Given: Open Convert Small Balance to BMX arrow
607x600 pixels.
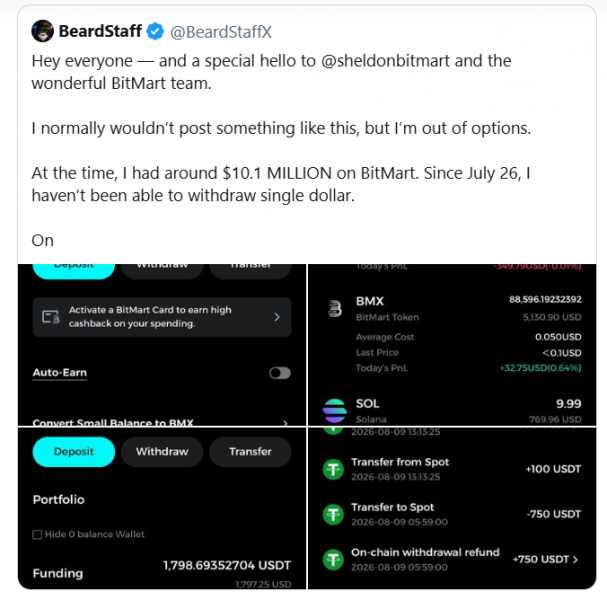Looking at the screenshot, I should [285, 423].
